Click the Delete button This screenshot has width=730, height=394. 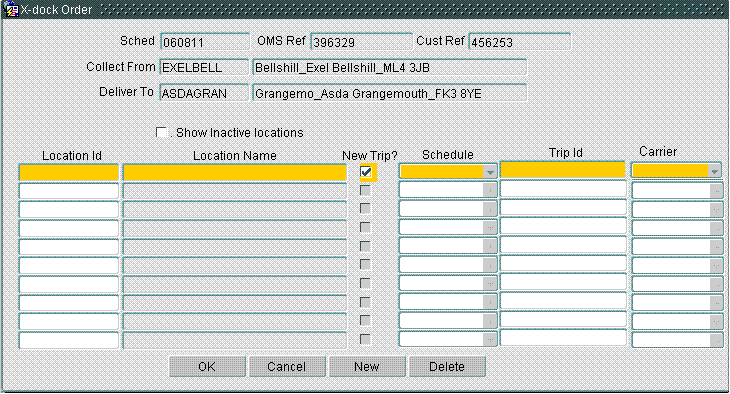(447, 367)
